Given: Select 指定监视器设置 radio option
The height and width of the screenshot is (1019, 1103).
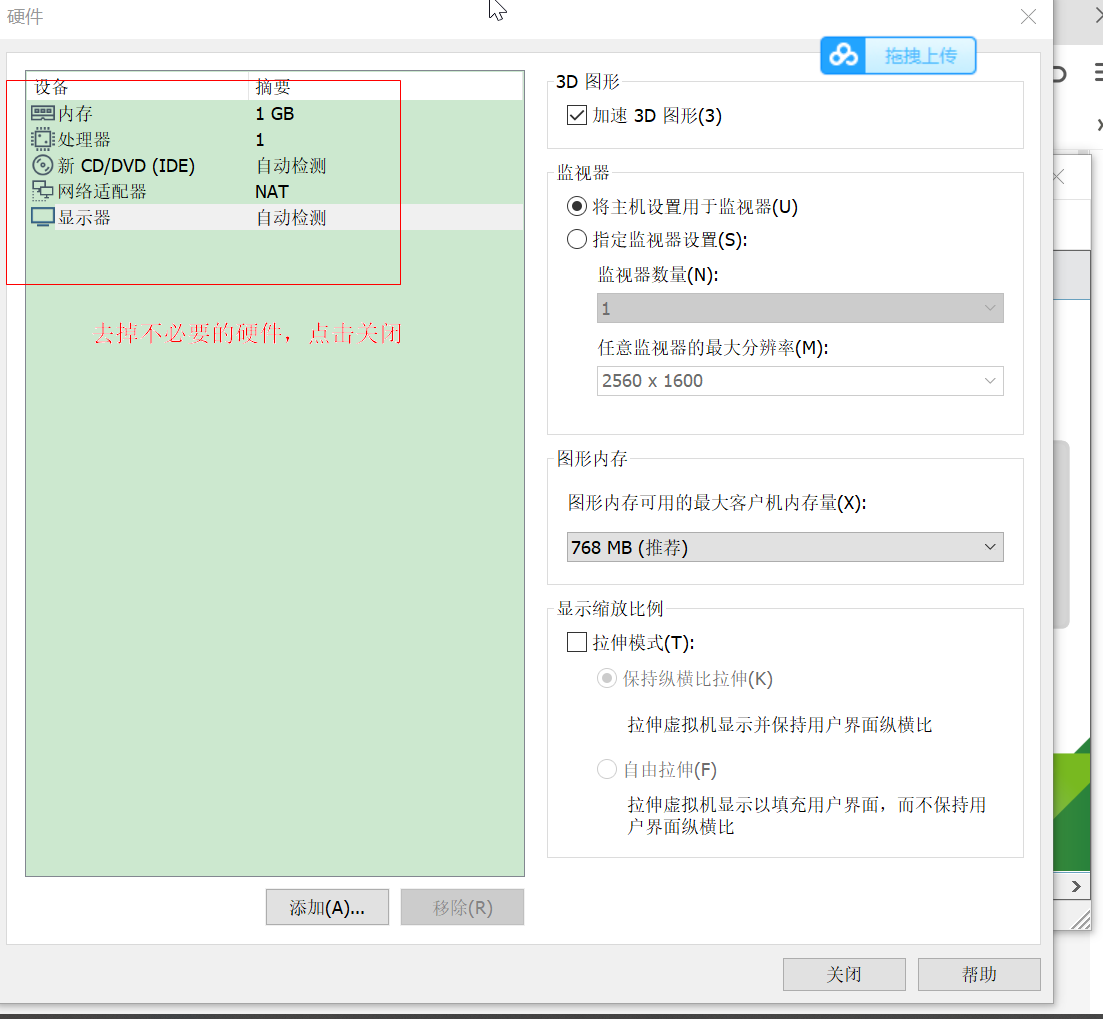Looking at the screenshot, I should (577, 239).
